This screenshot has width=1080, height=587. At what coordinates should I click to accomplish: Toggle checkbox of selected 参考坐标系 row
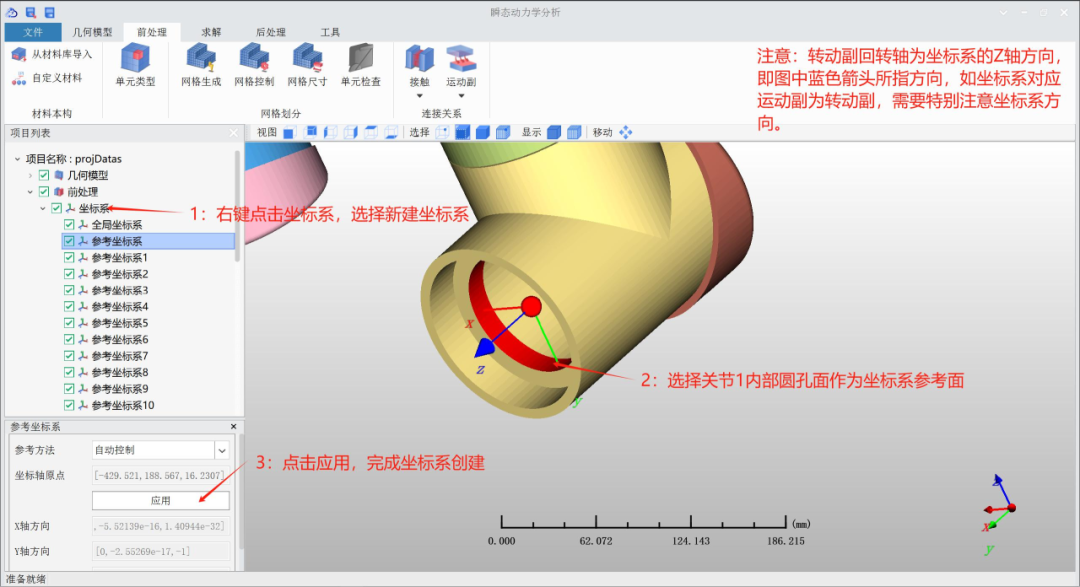point(69,241)
